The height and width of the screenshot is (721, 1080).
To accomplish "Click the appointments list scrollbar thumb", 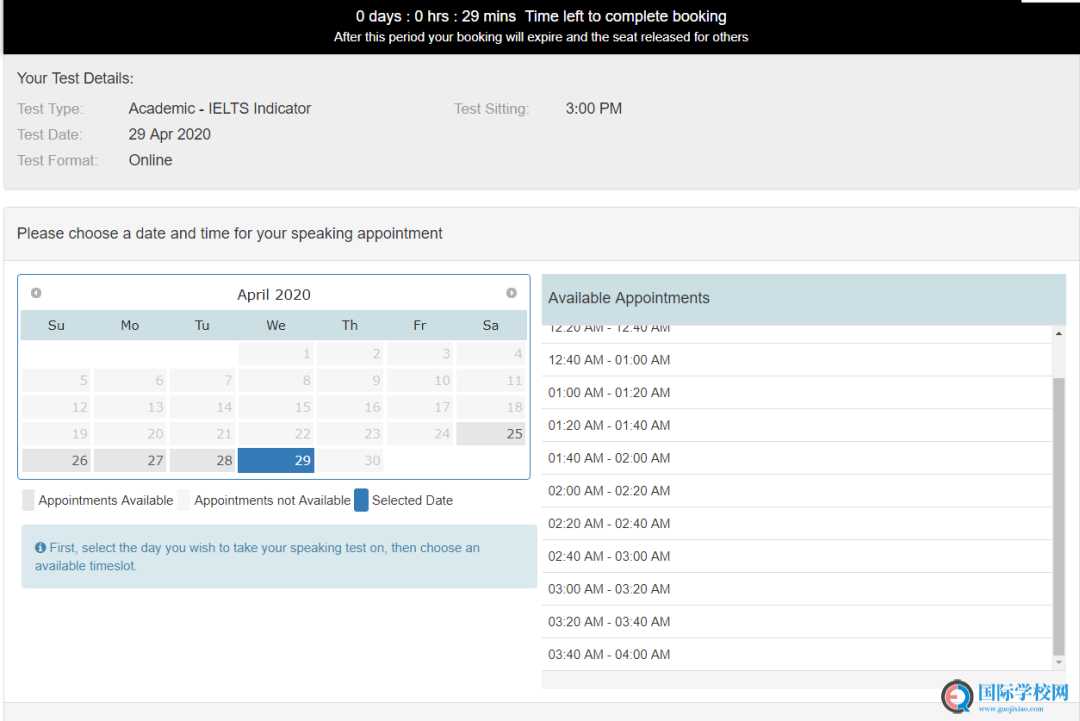I will 1059,516.
